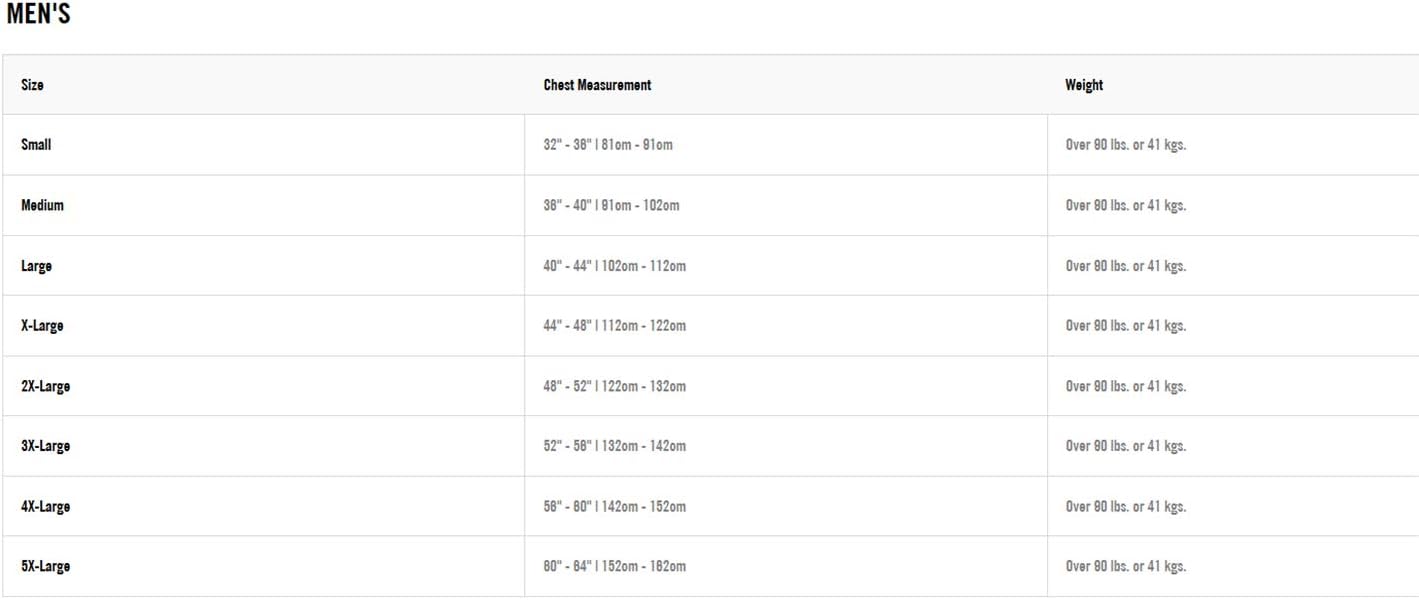This screenshot has height=600, width=1419.
Task: Select the X-Large size row label
Action: coord(42,326)
